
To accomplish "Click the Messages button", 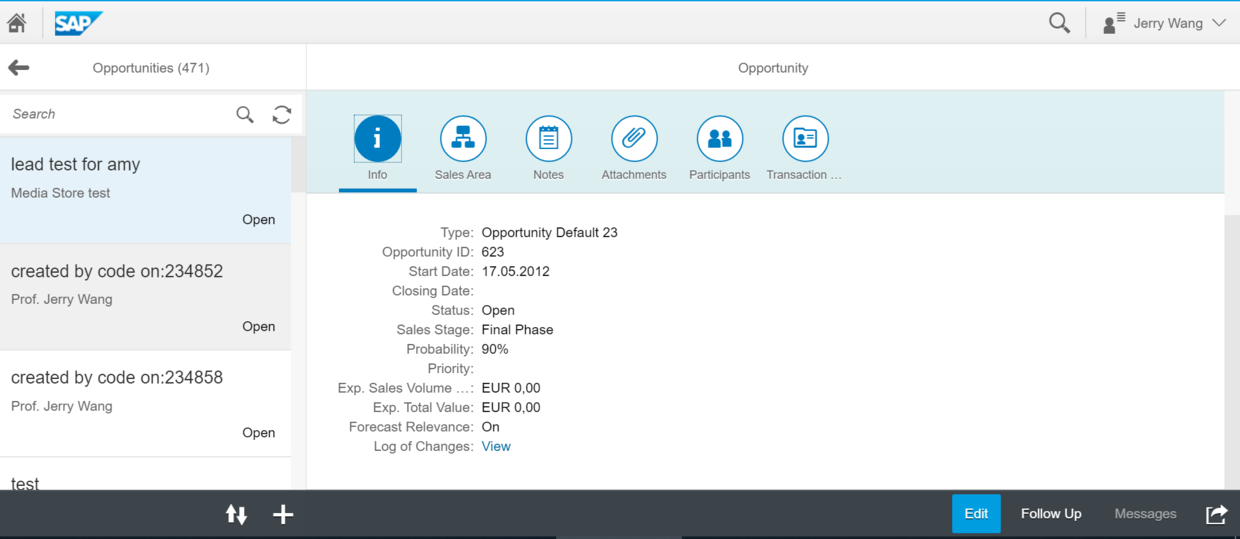I will pos(1145,514).
